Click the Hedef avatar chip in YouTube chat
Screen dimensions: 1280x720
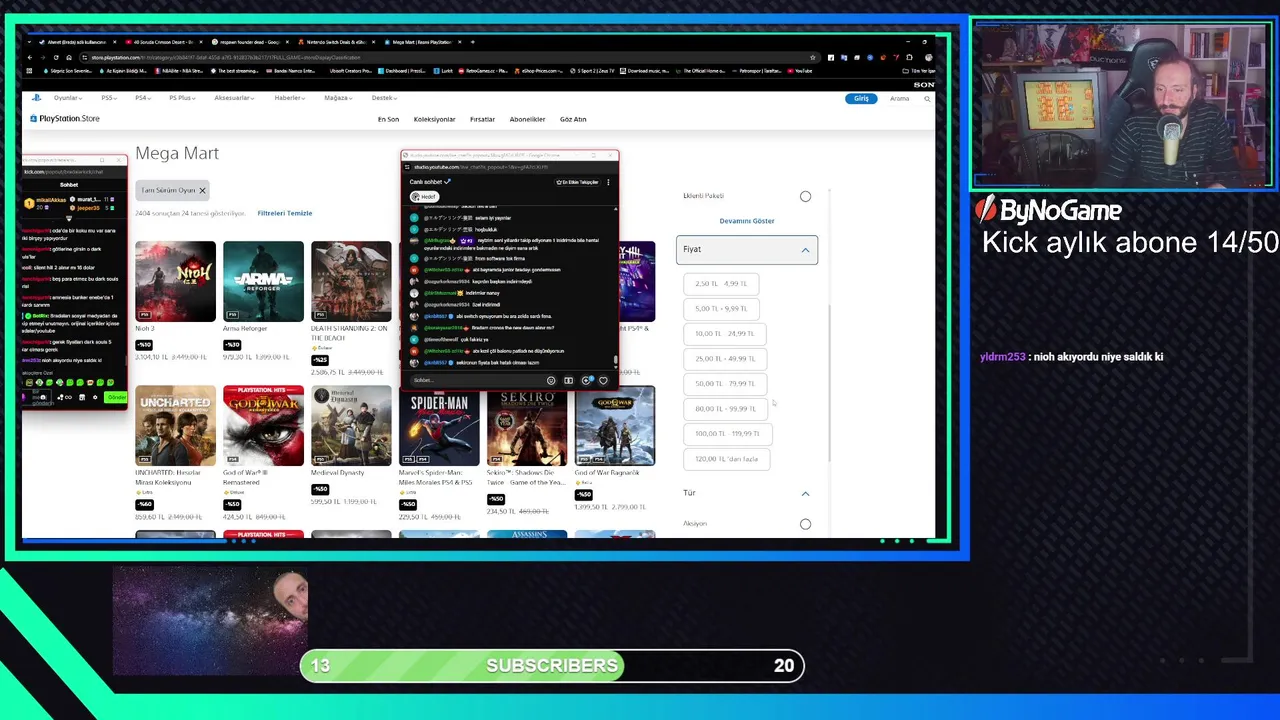point(424,197)
